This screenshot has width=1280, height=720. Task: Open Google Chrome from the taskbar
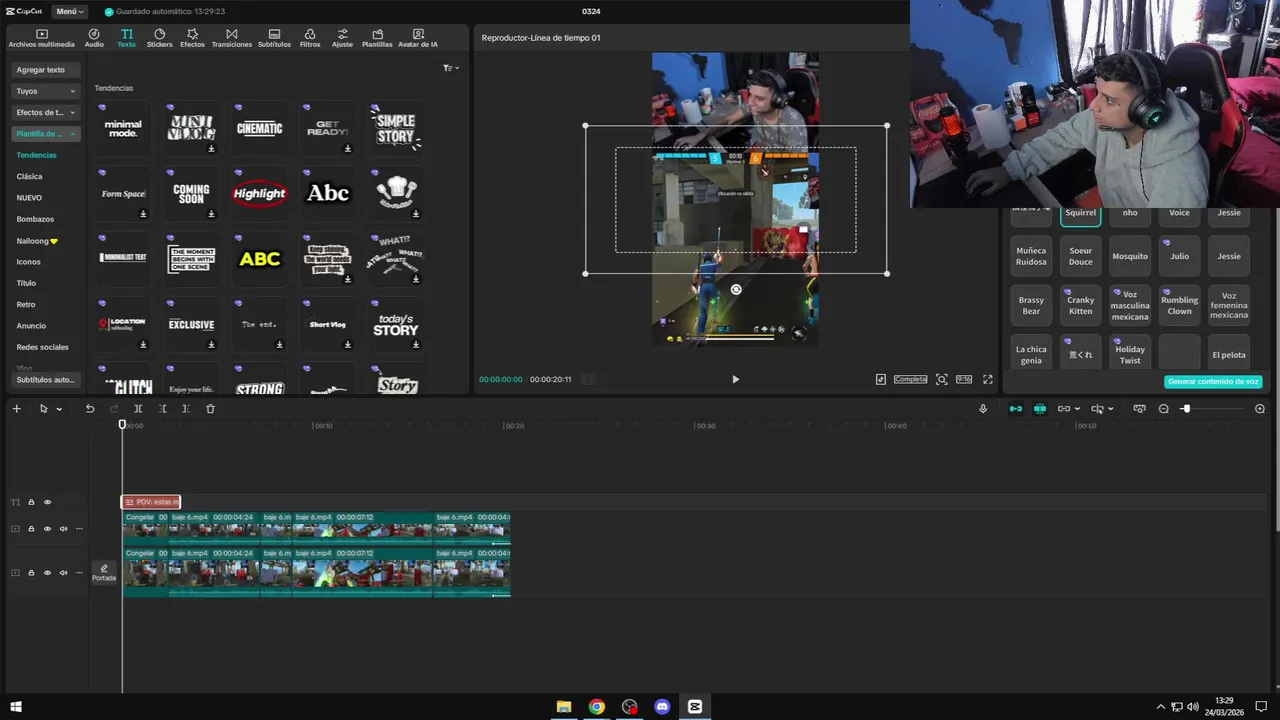[x=597, y=707]
